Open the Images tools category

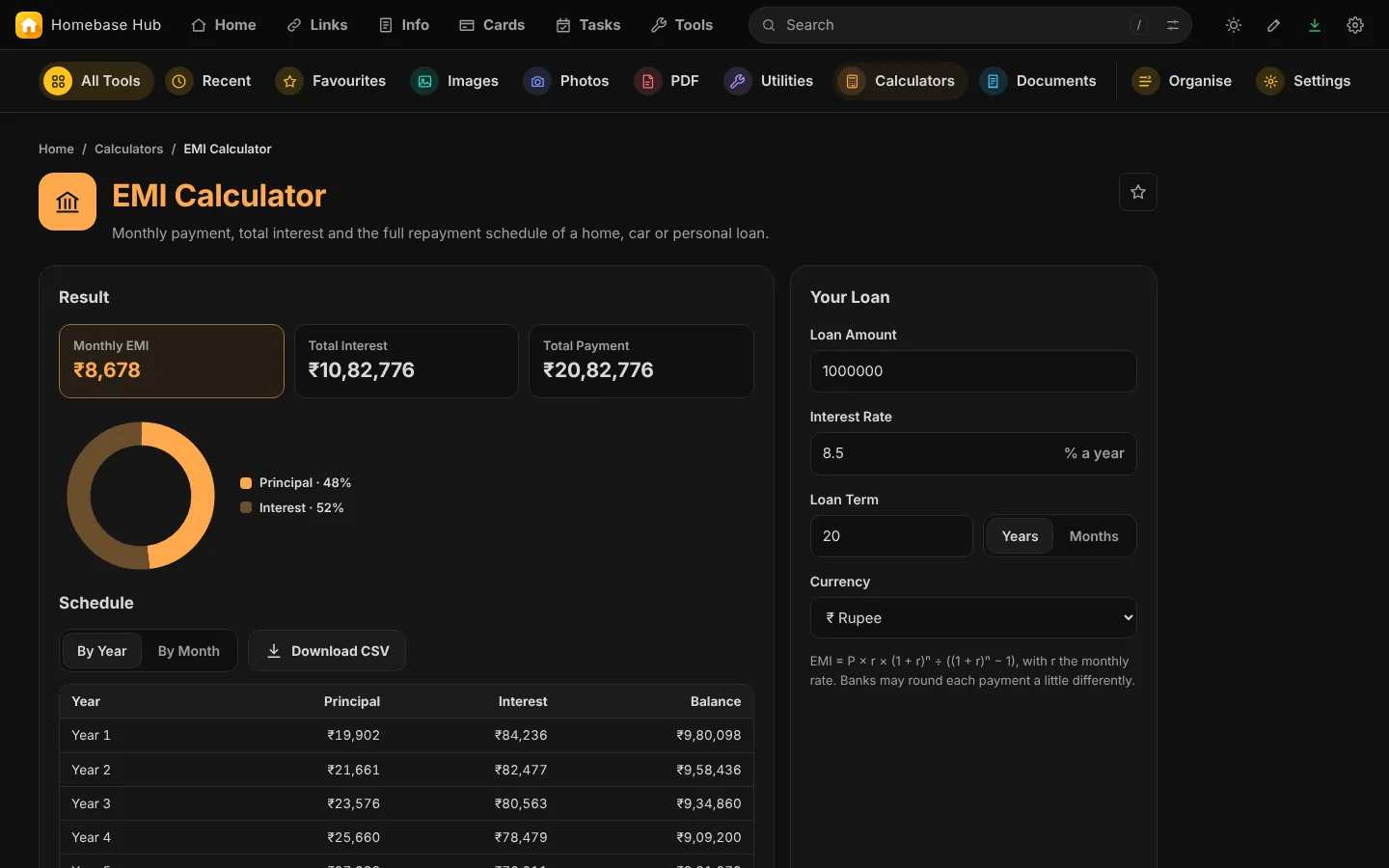coord(454,81)
